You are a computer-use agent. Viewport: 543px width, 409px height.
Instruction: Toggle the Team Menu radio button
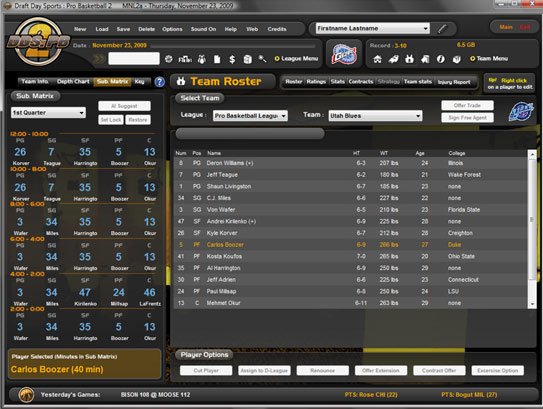tap(472, 59)
